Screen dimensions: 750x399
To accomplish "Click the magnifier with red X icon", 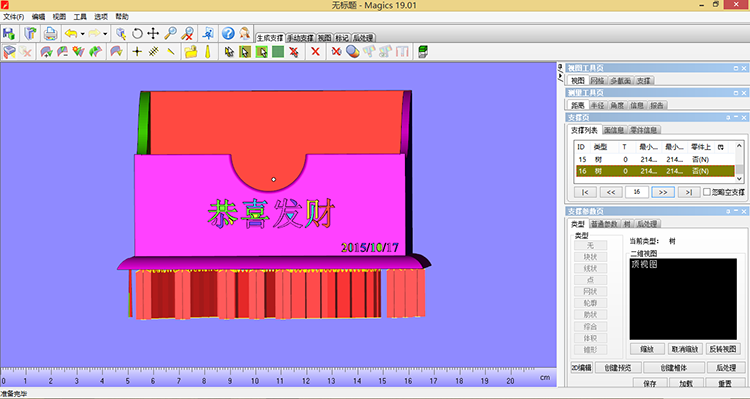I will (x=187, y=33).
